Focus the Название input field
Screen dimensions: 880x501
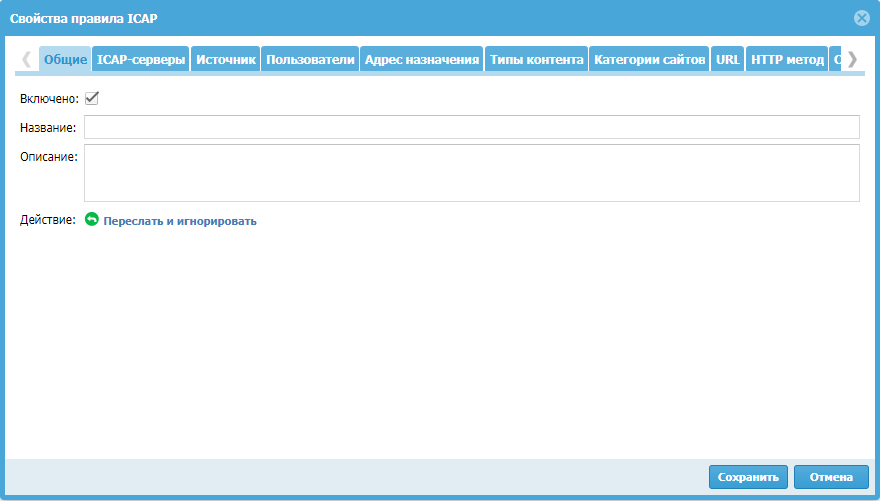(x=471, y=127)
